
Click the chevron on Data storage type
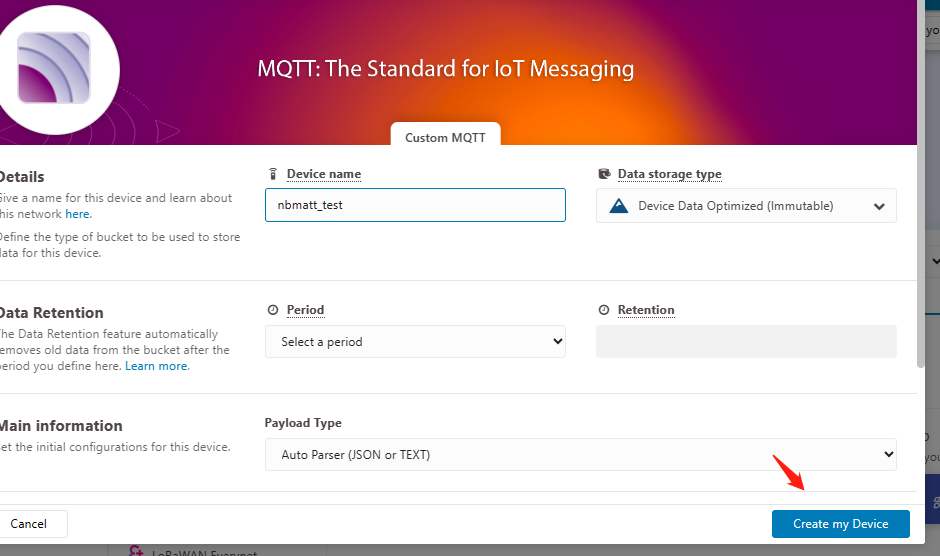tap(879, 206)
